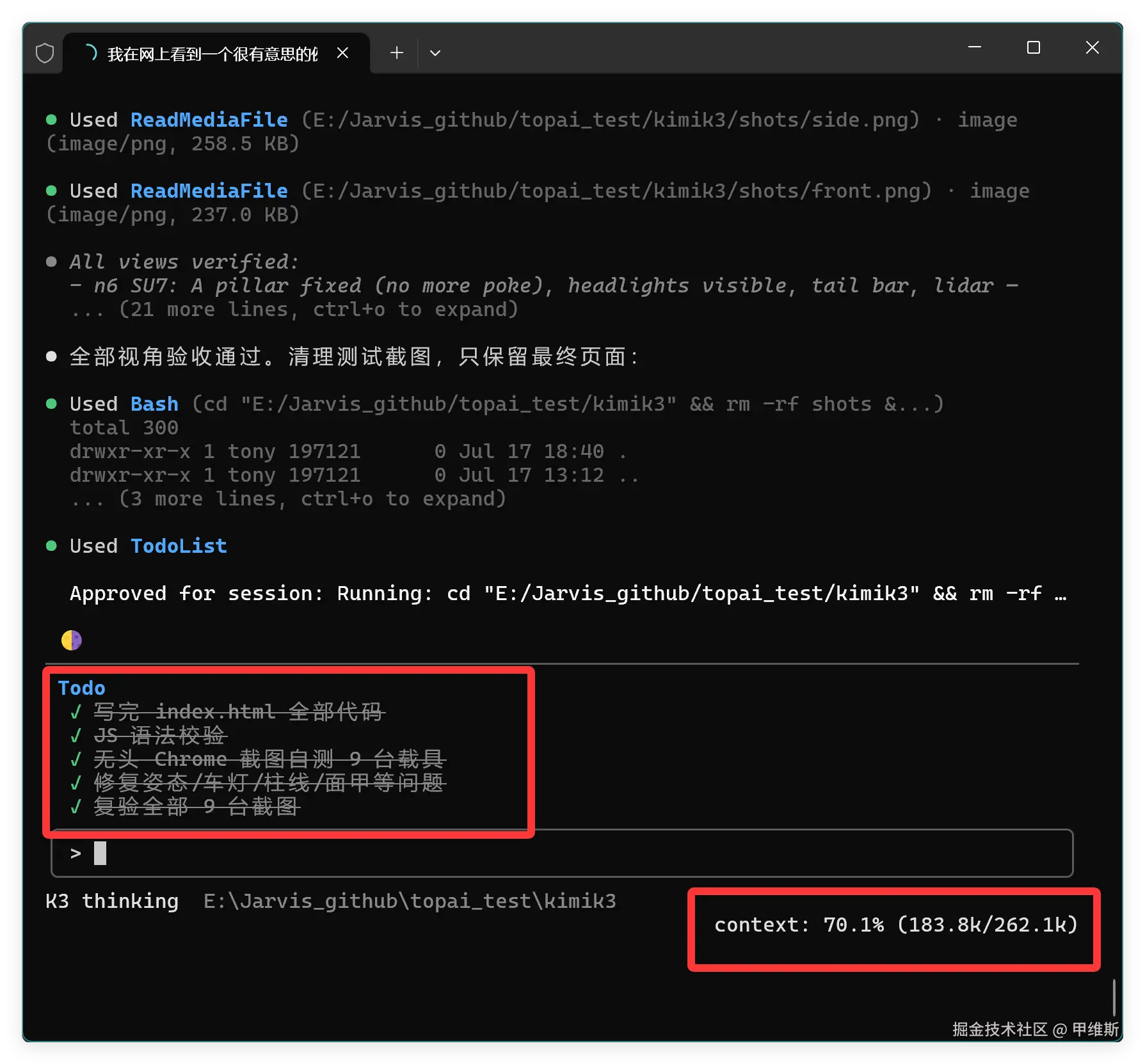Image resolution: width=1145 pixels, height=1064 pixels.
Task: Click the 'n6 SU7: A pillar fixed' line
Action: click(544, 286)
